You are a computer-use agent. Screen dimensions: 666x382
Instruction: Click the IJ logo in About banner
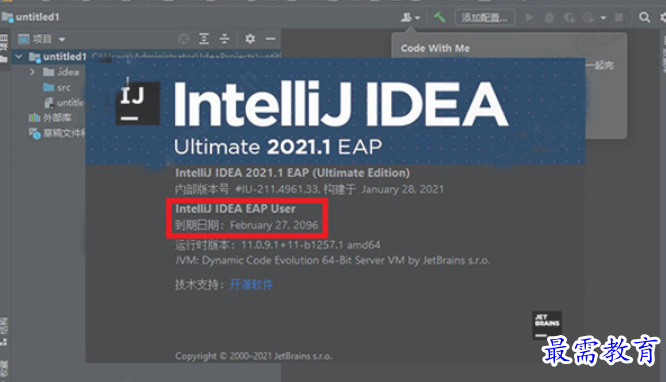[x=137, y=103]
